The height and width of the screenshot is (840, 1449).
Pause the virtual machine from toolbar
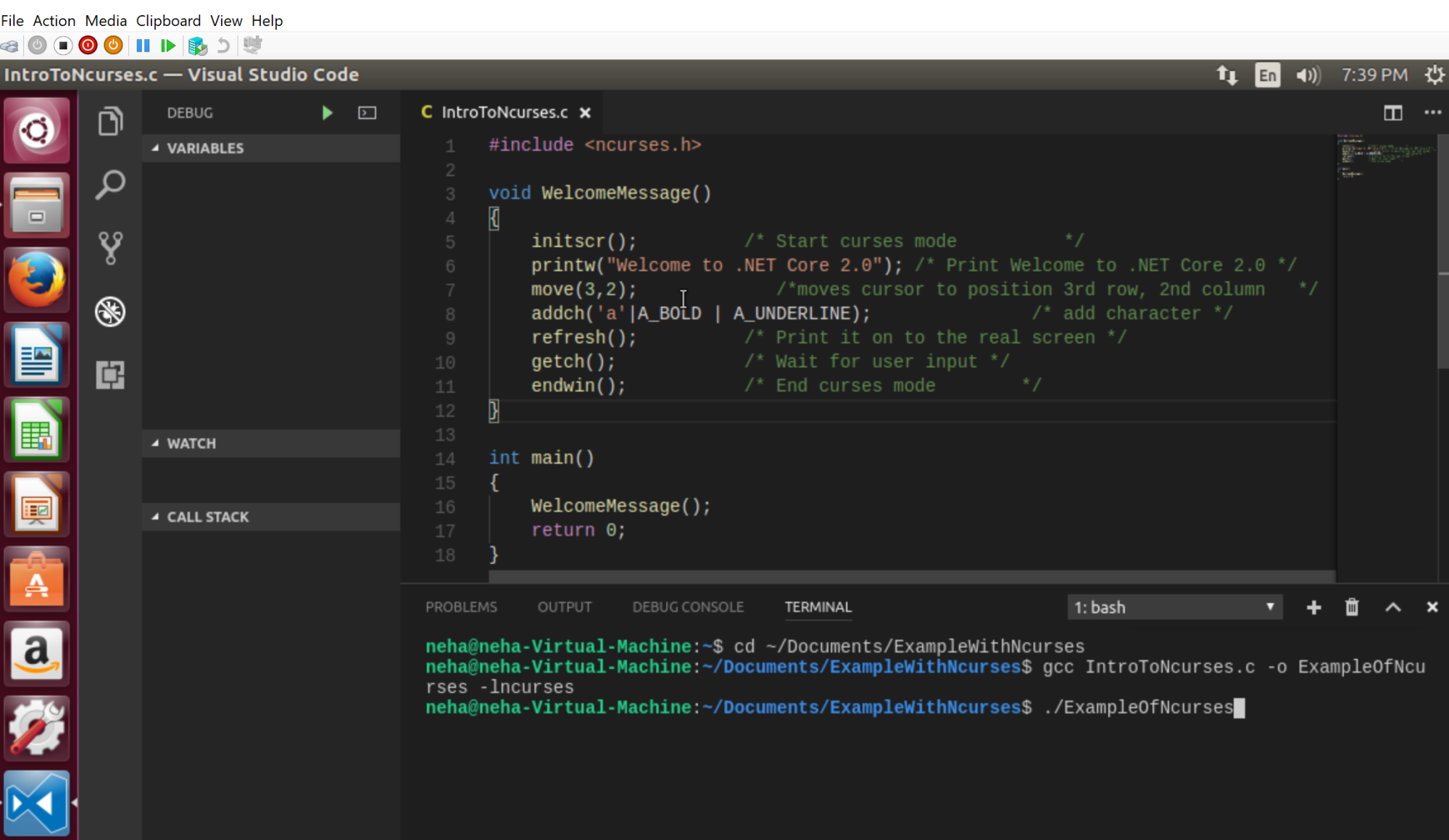[x=143, y=46]
